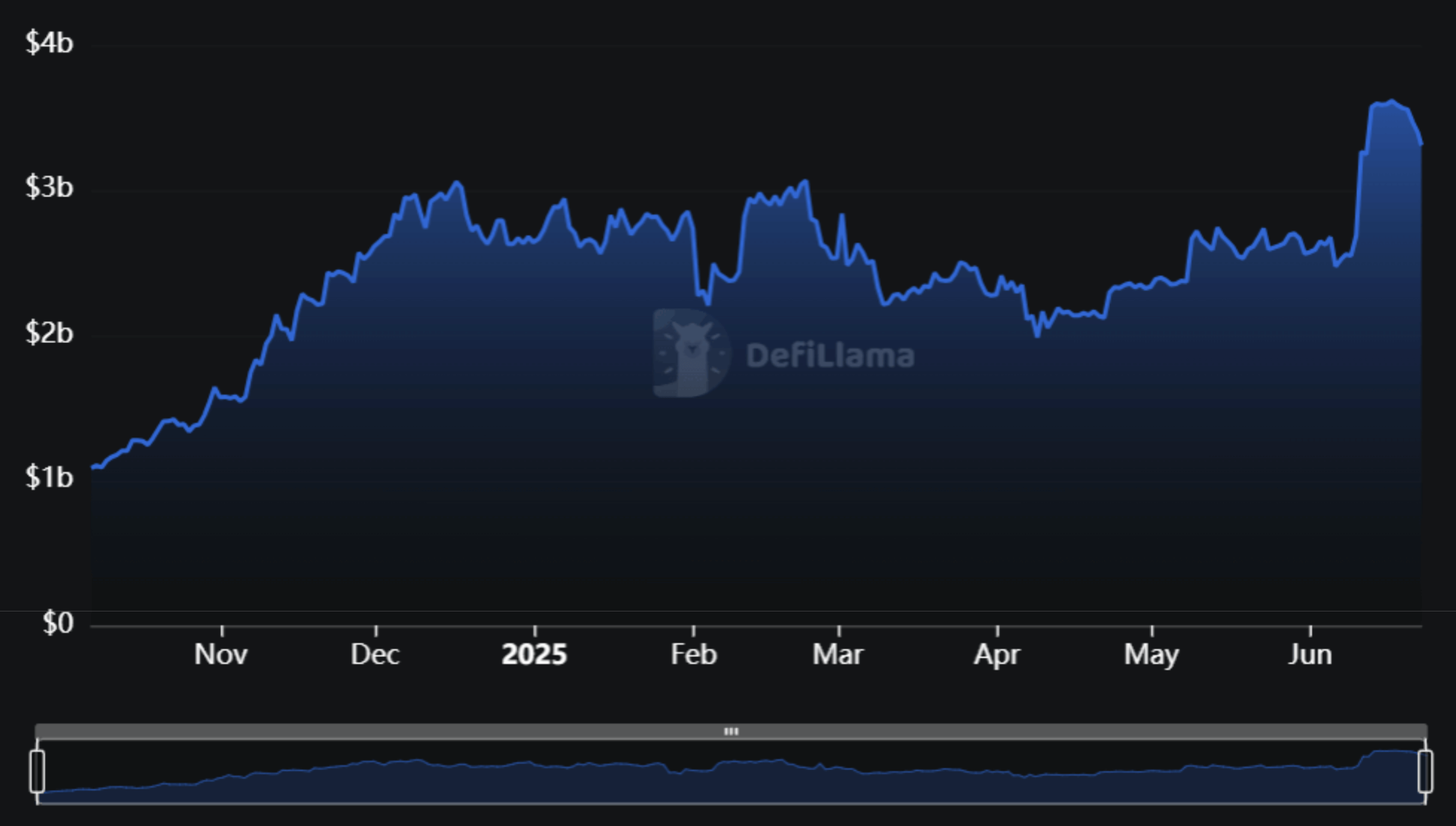Click the Feb label on x-axis
The image size is (1456, 826).
point(693,655)
